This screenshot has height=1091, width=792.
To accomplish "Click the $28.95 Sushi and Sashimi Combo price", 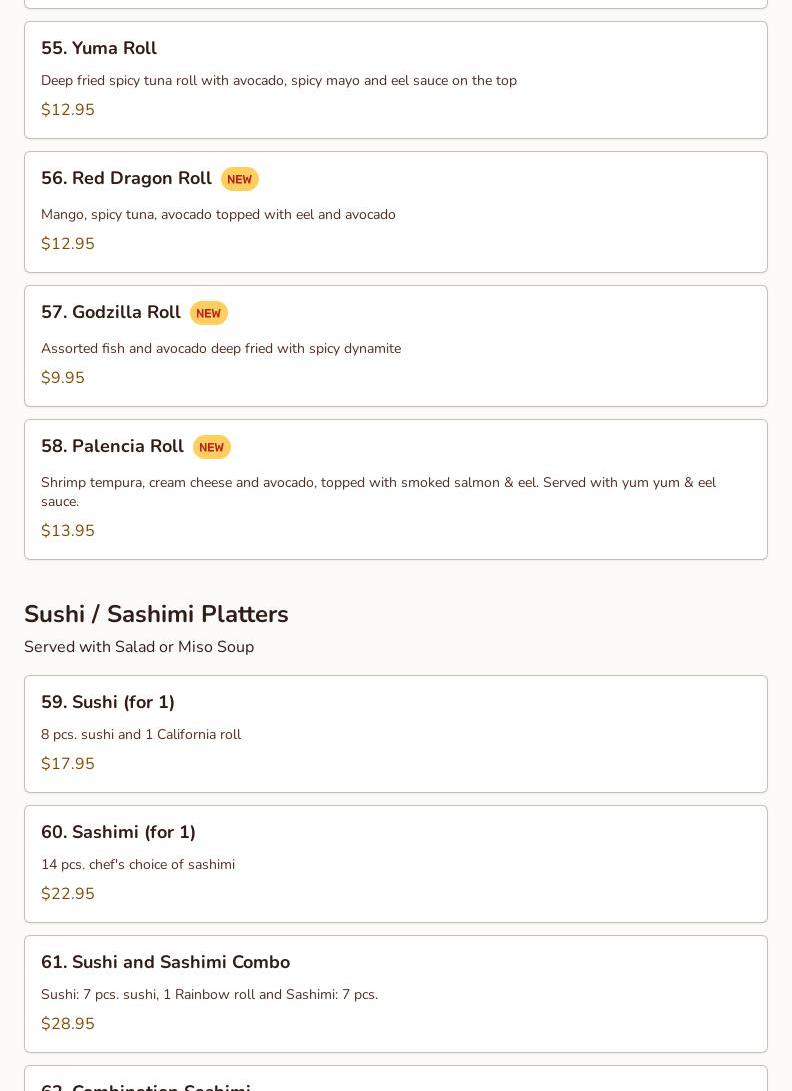I will coord(68,1024).
